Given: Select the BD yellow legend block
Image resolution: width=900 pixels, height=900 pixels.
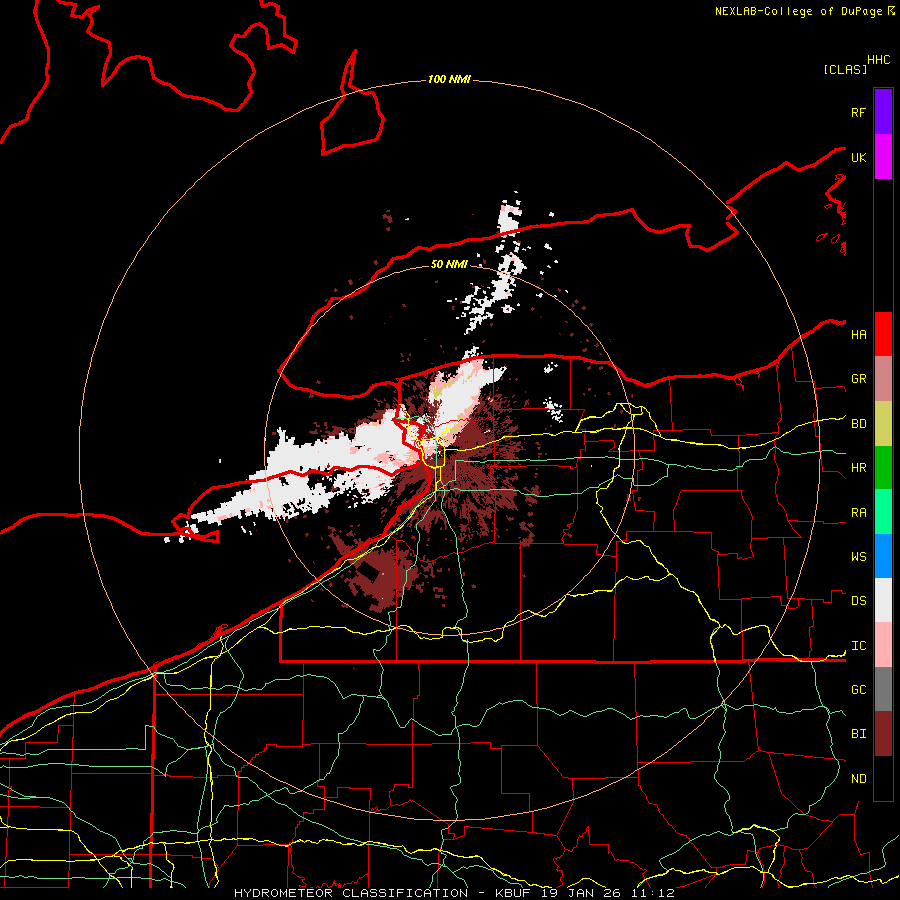Looking at the screenshot, I should (883, 424).
